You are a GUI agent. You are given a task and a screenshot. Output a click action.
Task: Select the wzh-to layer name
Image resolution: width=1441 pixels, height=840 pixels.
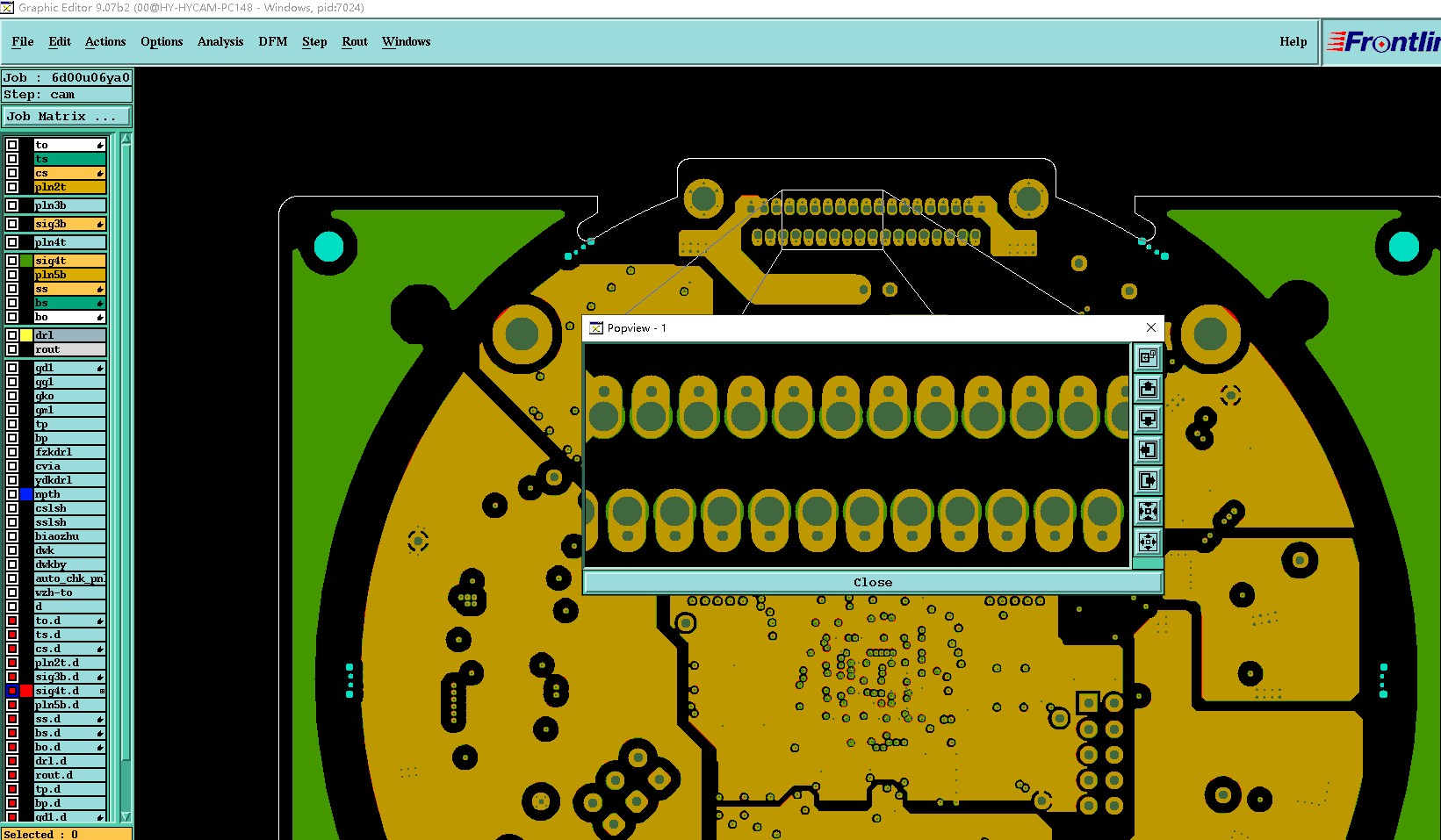(70, 592)
